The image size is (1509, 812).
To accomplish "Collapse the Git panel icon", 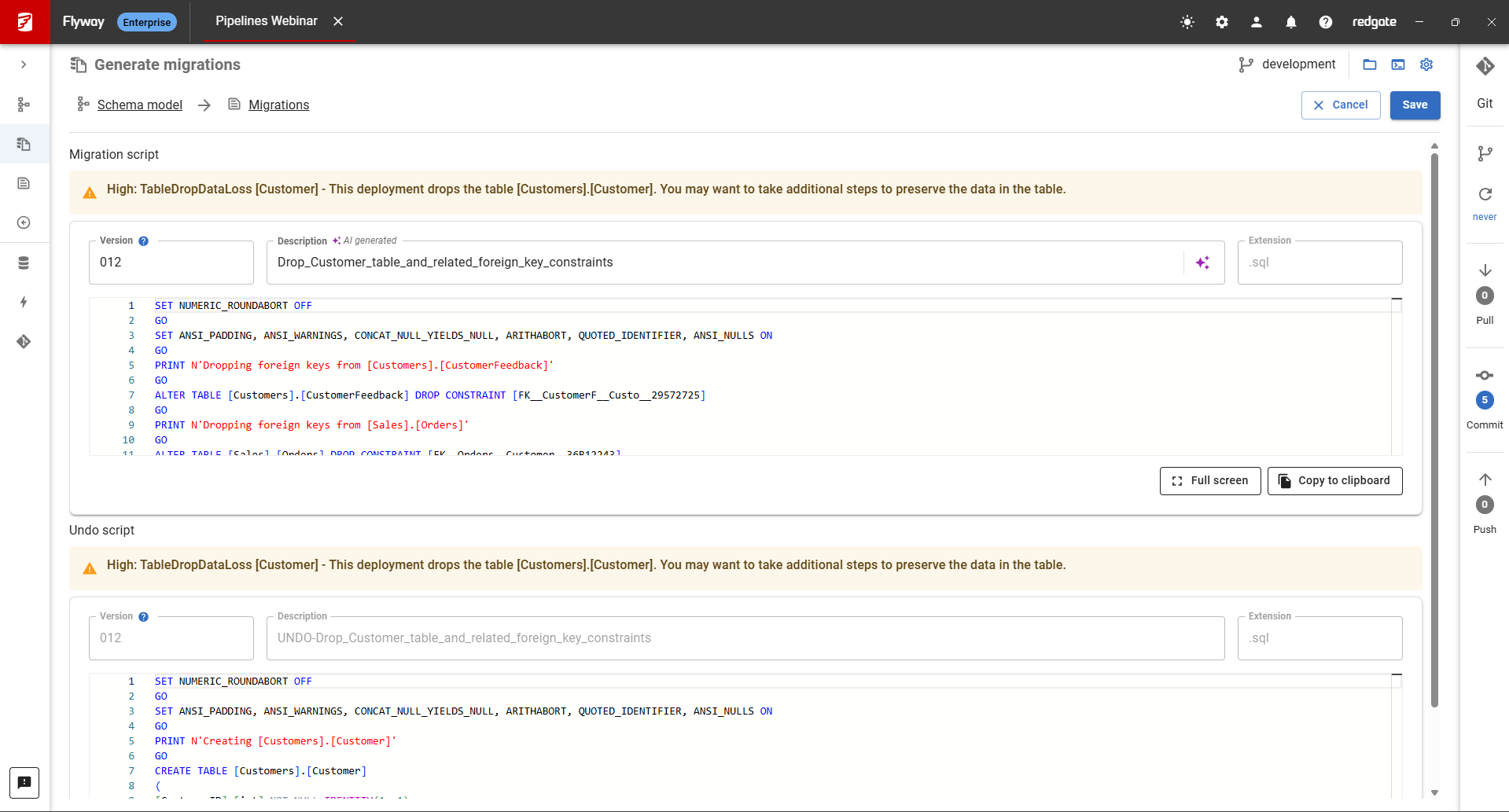I will [x=1485, y=67].
